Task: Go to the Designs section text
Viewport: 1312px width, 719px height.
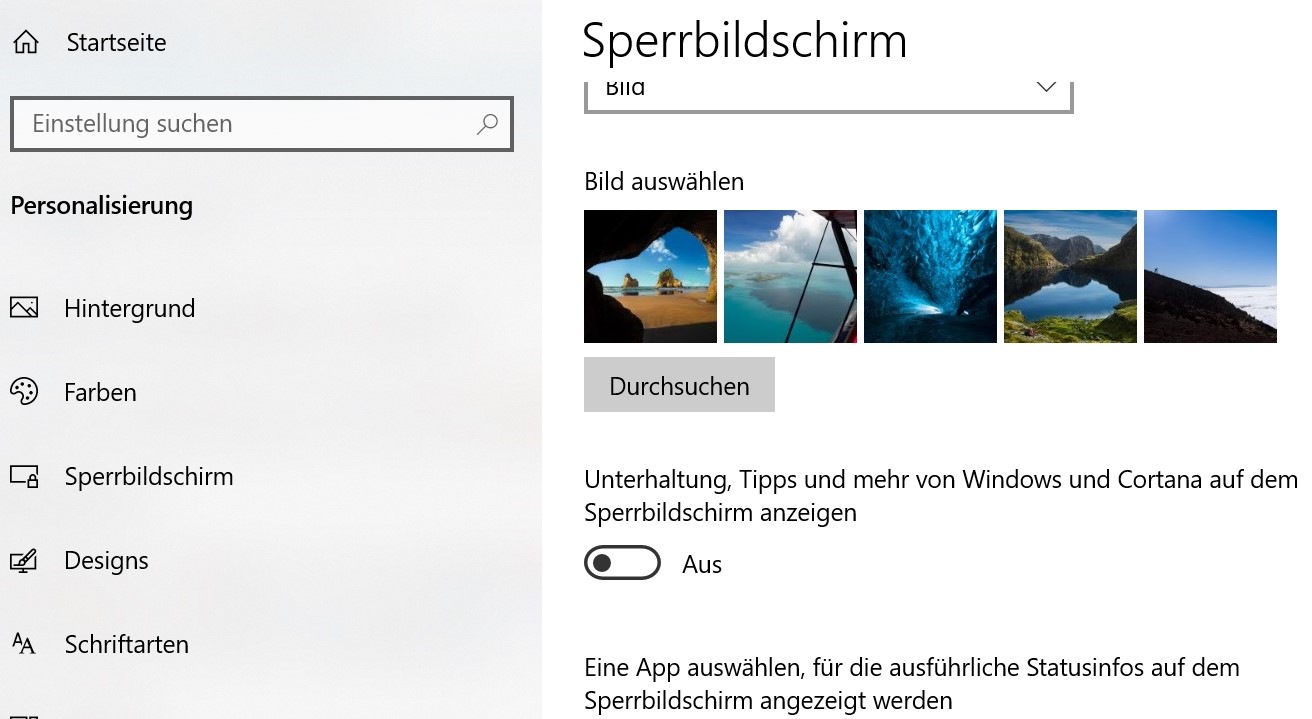Action: (106, 561)
